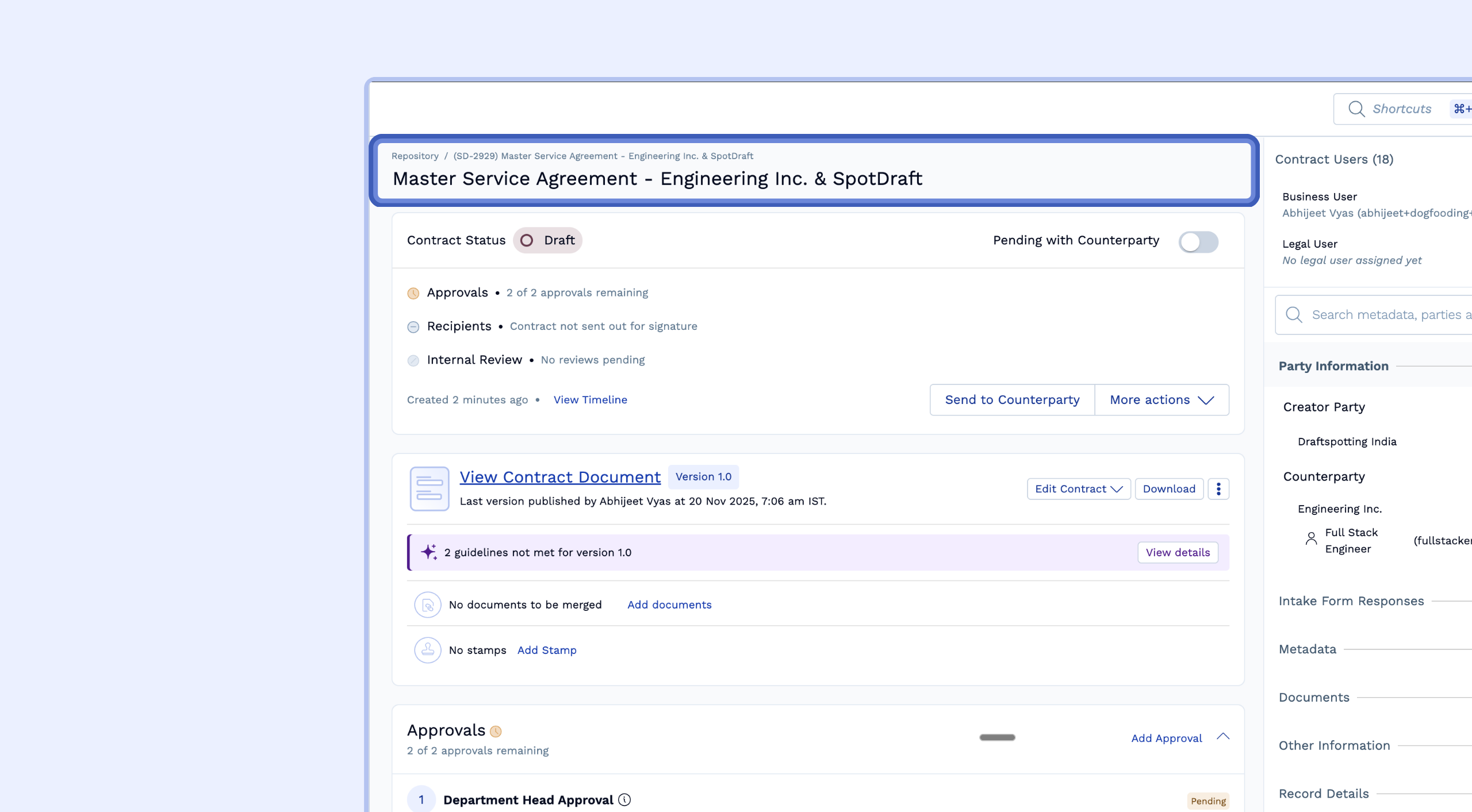Click the clock icon beside Approvals heading
The image size is (1472, 812).
(x=496, y=731)
